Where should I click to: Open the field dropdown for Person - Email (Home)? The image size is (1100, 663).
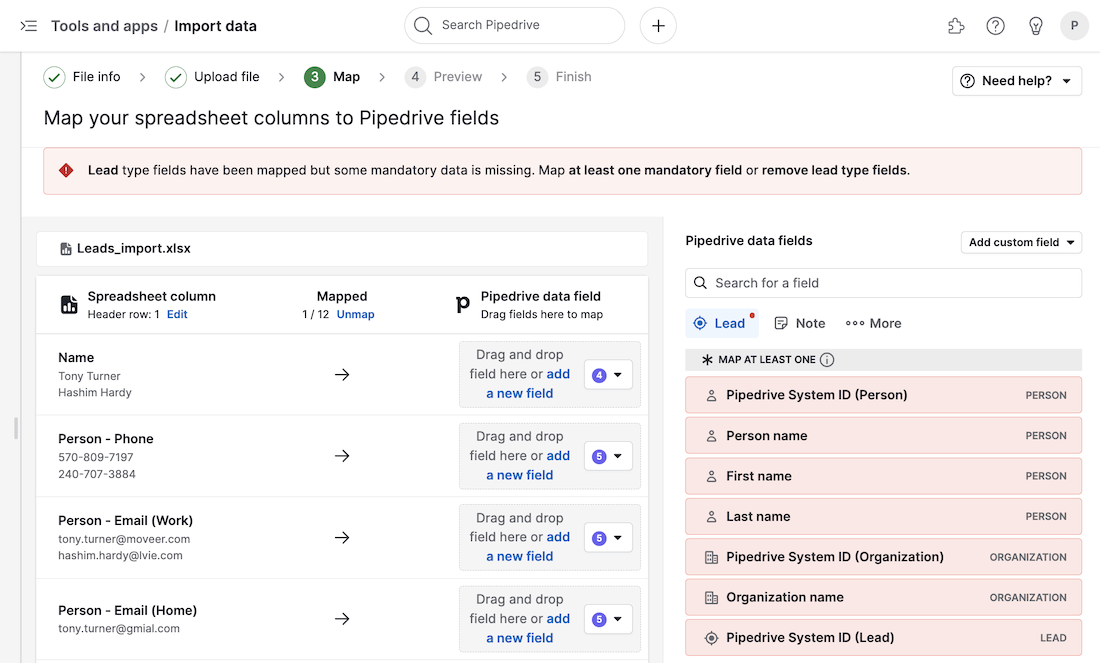click(608, 620)
